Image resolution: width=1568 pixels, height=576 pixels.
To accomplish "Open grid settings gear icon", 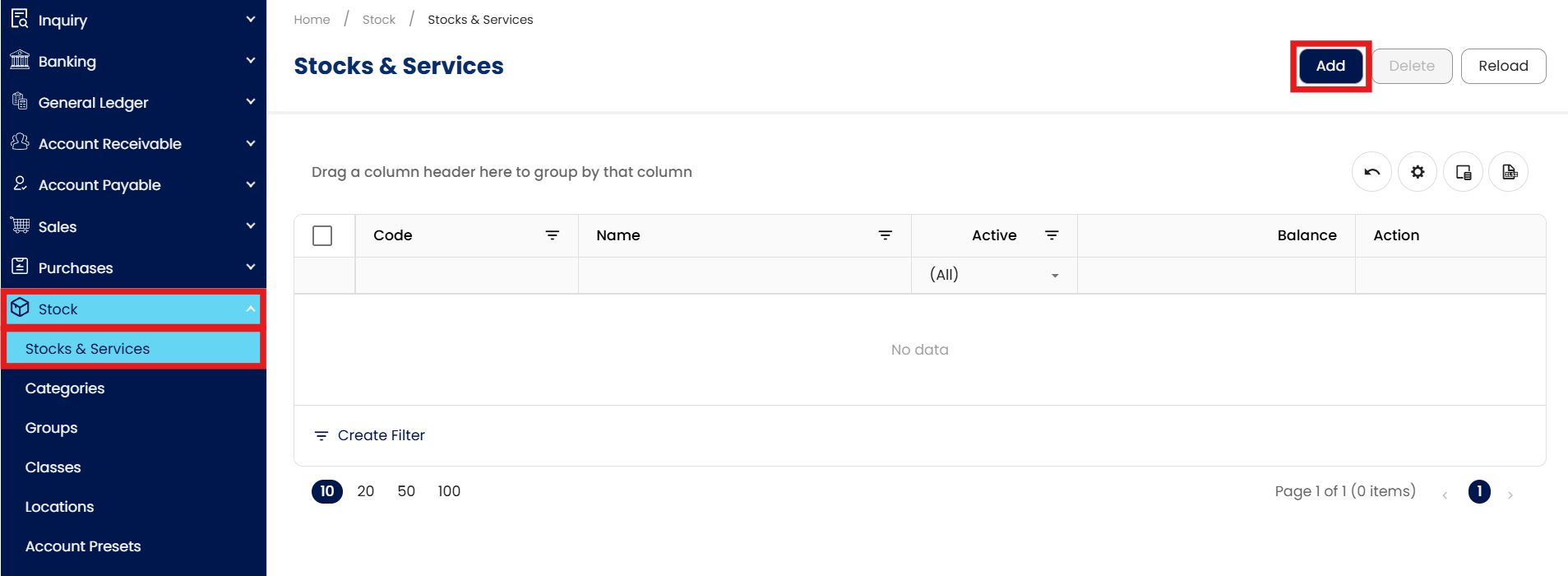I will (1418, 172).
